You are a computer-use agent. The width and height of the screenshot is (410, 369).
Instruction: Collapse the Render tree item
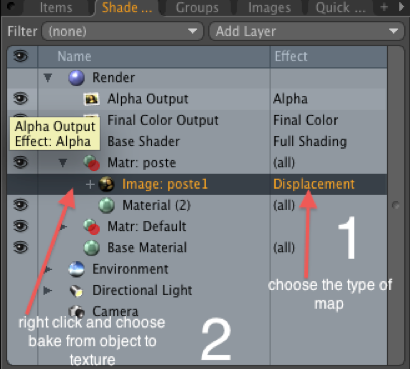tap(48, 78)
